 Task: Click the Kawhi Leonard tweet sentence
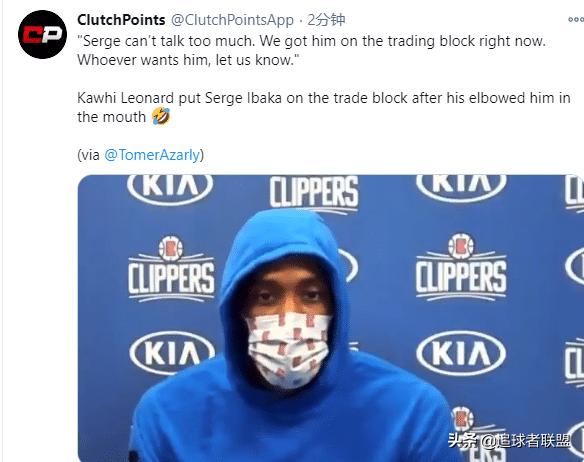pyautogui.click(x=324, y=107)
